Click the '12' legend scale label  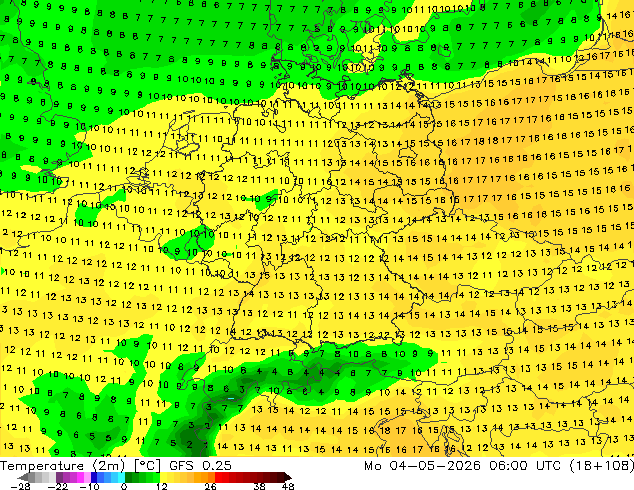click(x=162, y=486)
